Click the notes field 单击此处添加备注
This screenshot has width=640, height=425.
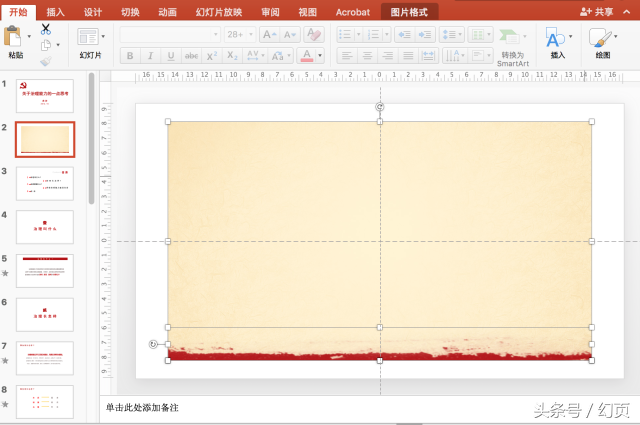pyautogui.click(x=142, y=407)
